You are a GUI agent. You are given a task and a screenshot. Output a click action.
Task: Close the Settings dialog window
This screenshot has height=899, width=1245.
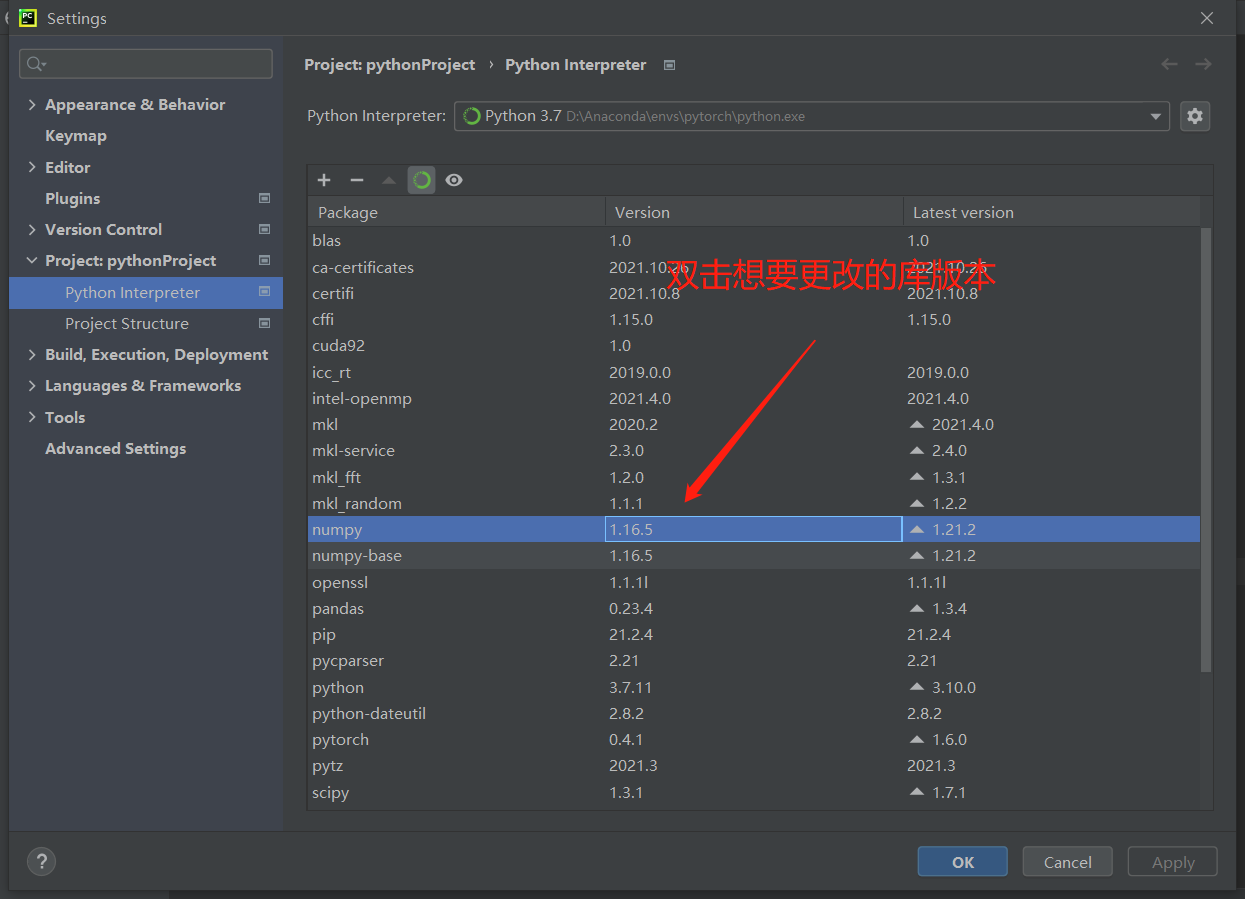[x=1207, y=18]
